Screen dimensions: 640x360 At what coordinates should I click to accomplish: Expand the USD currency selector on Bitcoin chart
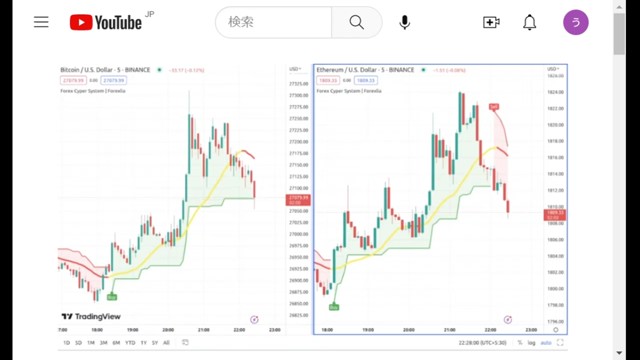pos(295,69)
